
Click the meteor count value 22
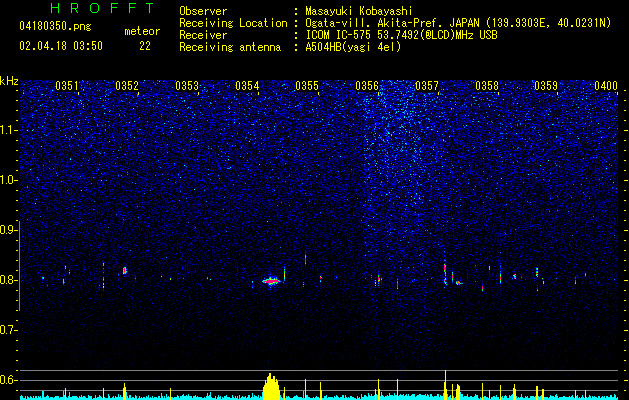tap(145, 46)
